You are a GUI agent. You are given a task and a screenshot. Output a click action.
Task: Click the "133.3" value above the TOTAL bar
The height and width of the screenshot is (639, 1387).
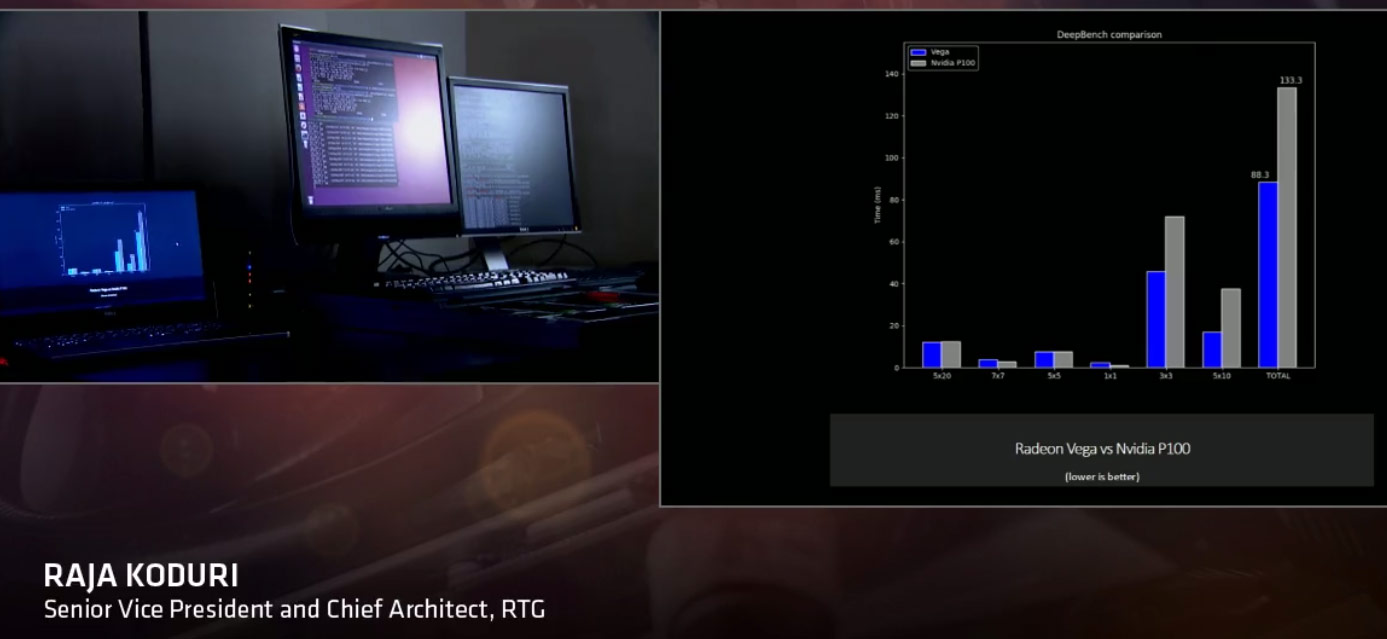[x=1290, y=80]
